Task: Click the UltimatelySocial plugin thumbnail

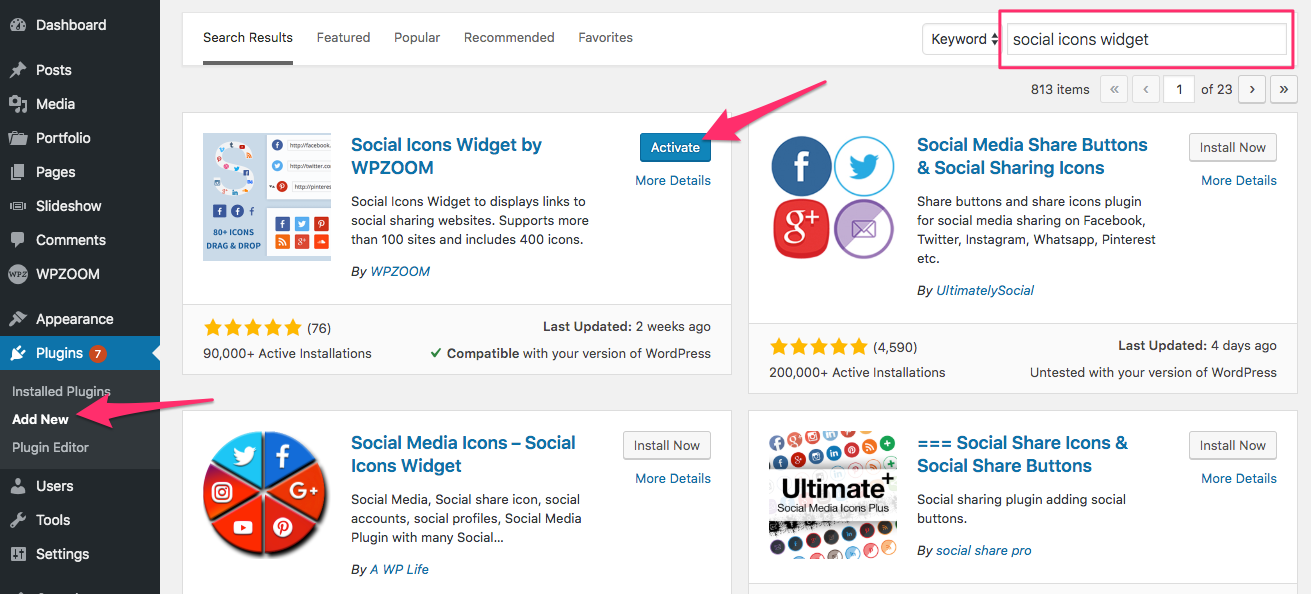Action: (833, 197)
